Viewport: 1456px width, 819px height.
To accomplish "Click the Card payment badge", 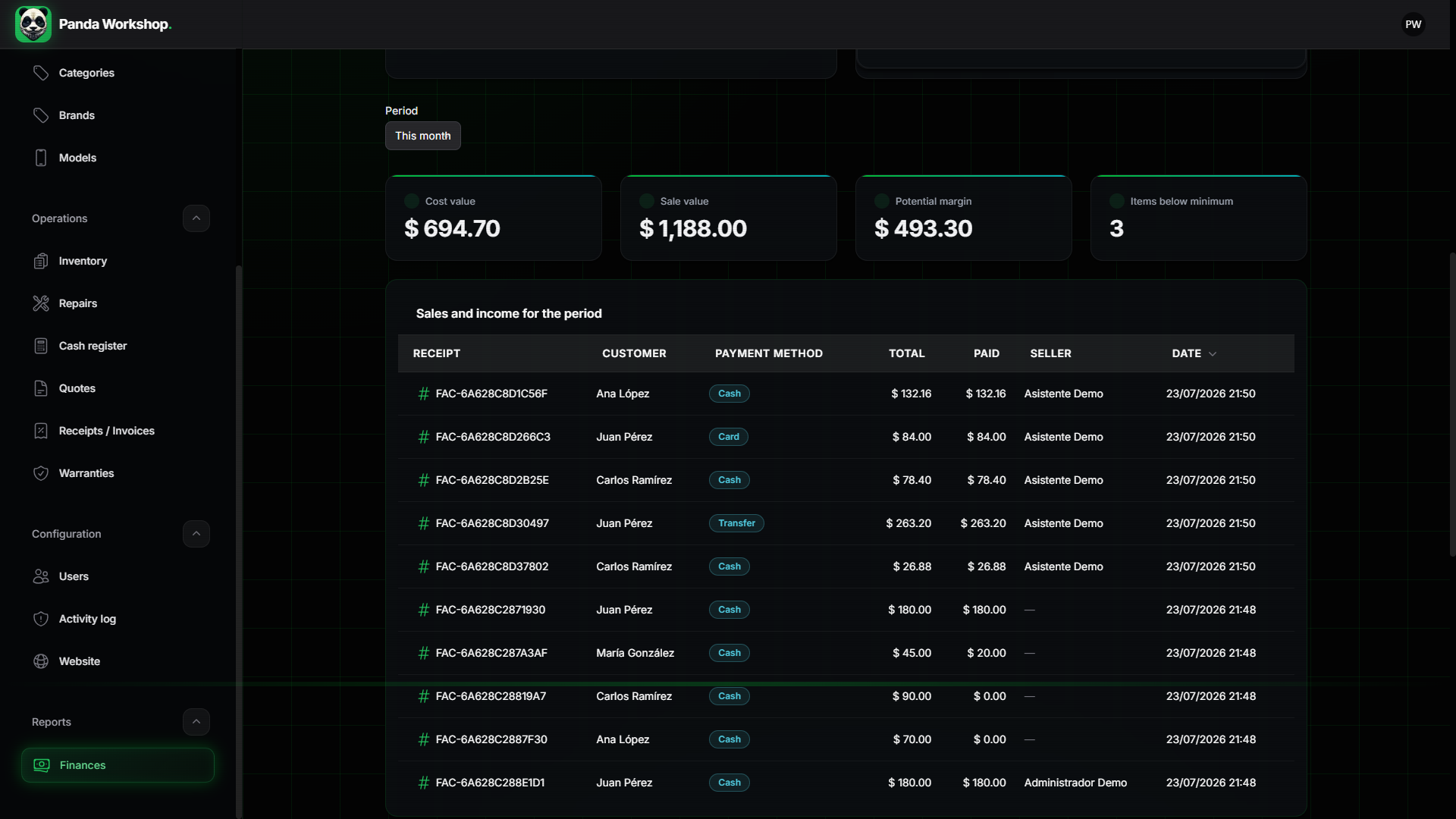I will (x=729, y=437).
